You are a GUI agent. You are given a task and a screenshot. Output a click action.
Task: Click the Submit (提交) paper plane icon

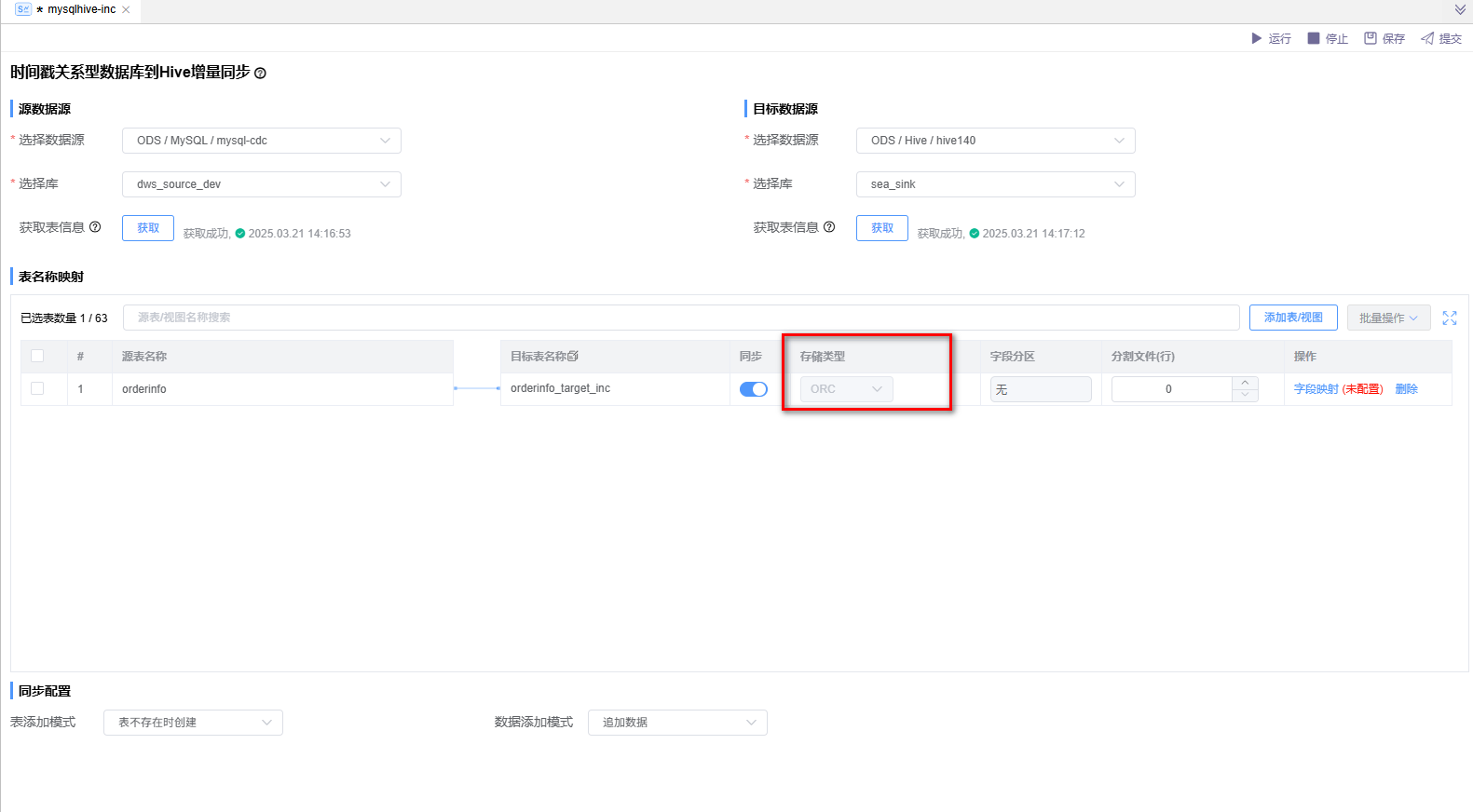1427,38
